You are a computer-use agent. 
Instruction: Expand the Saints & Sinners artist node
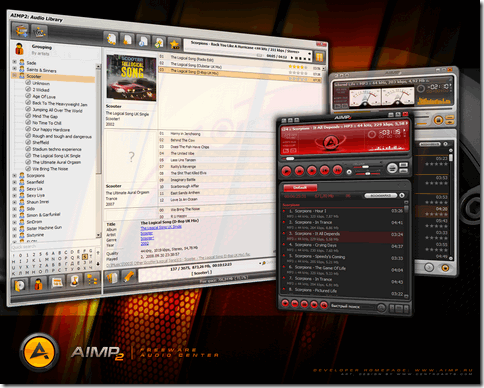coord(14,69)
